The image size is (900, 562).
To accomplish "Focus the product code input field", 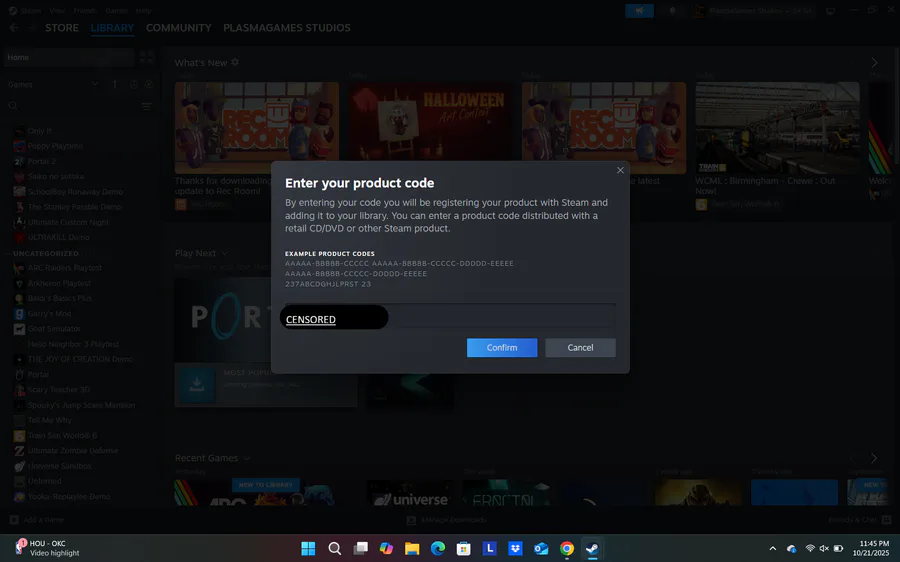I will coord(450,316).
